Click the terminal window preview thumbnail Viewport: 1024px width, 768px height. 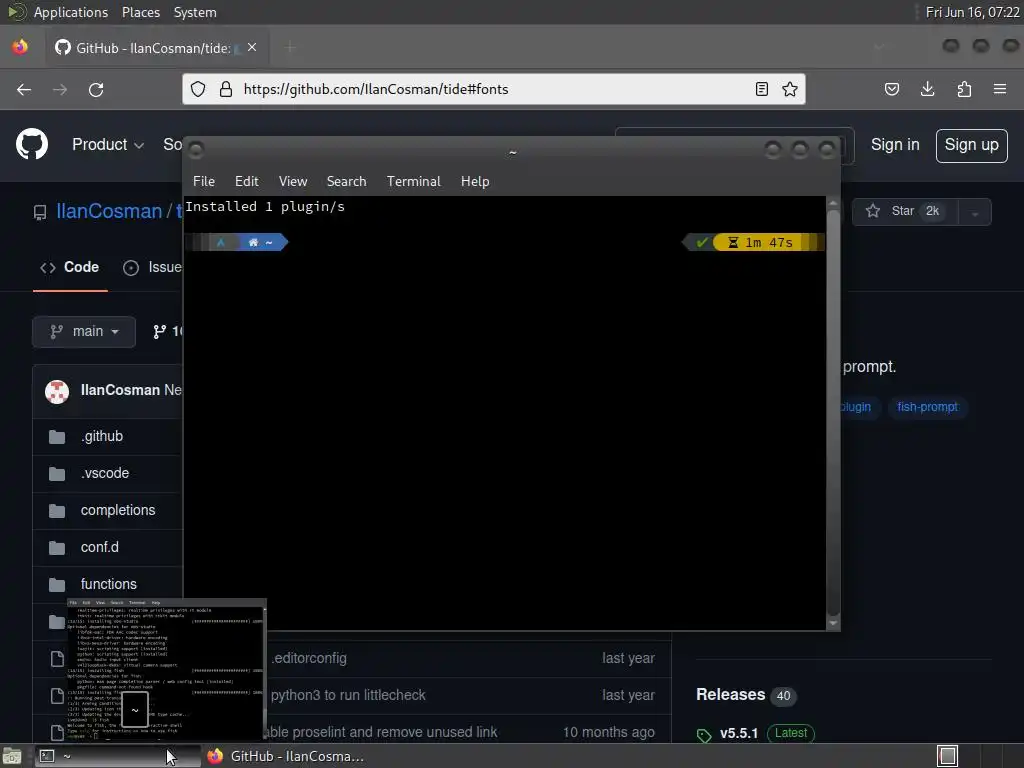click(x=167, y=669)
